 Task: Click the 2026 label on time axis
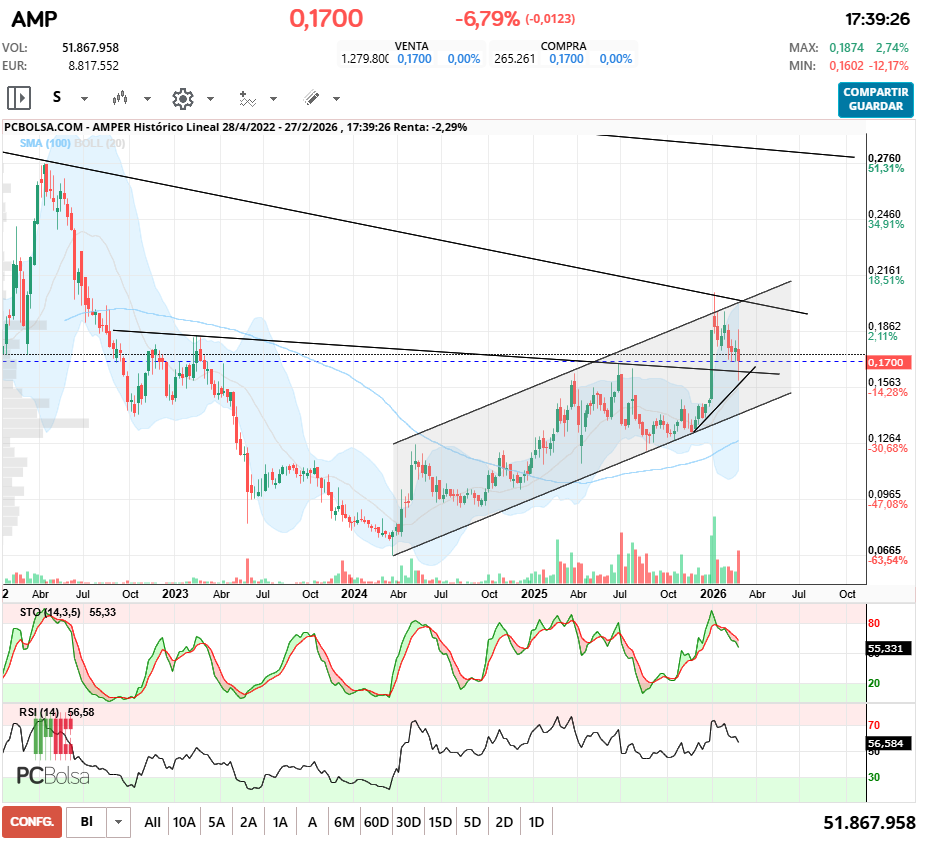713,594
